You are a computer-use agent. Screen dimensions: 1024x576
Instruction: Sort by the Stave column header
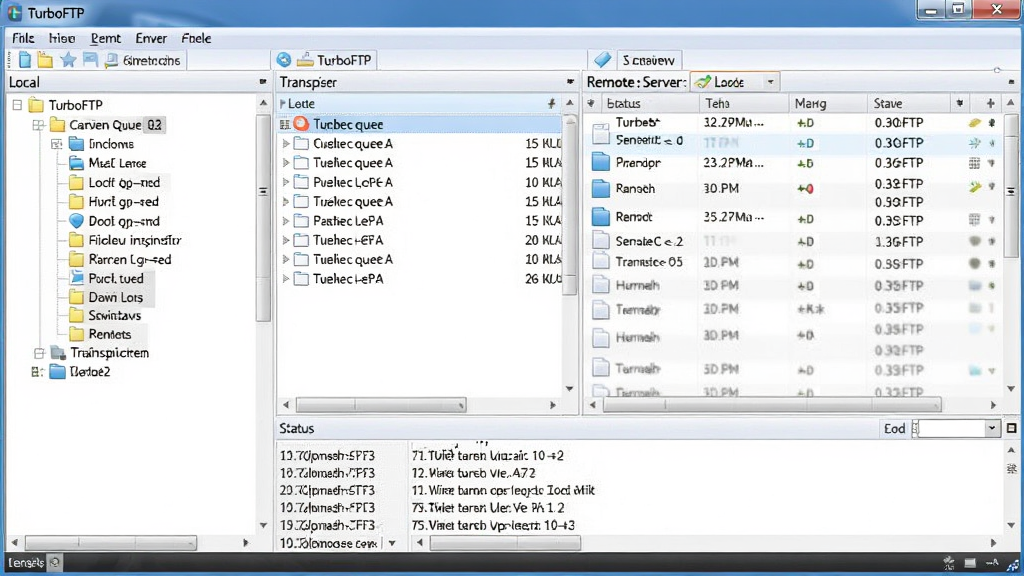pyautogui.click(x=908, y=103)
